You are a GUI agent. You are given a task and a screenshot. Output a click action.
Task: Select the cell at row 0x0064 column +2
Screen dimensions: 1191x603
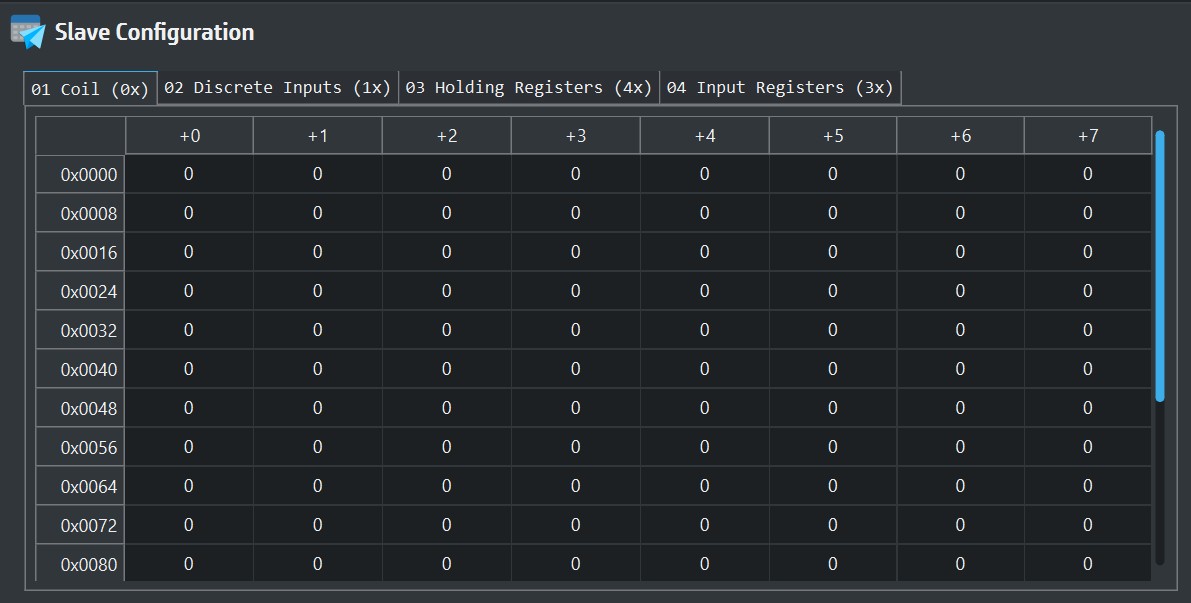click(446, 485)
